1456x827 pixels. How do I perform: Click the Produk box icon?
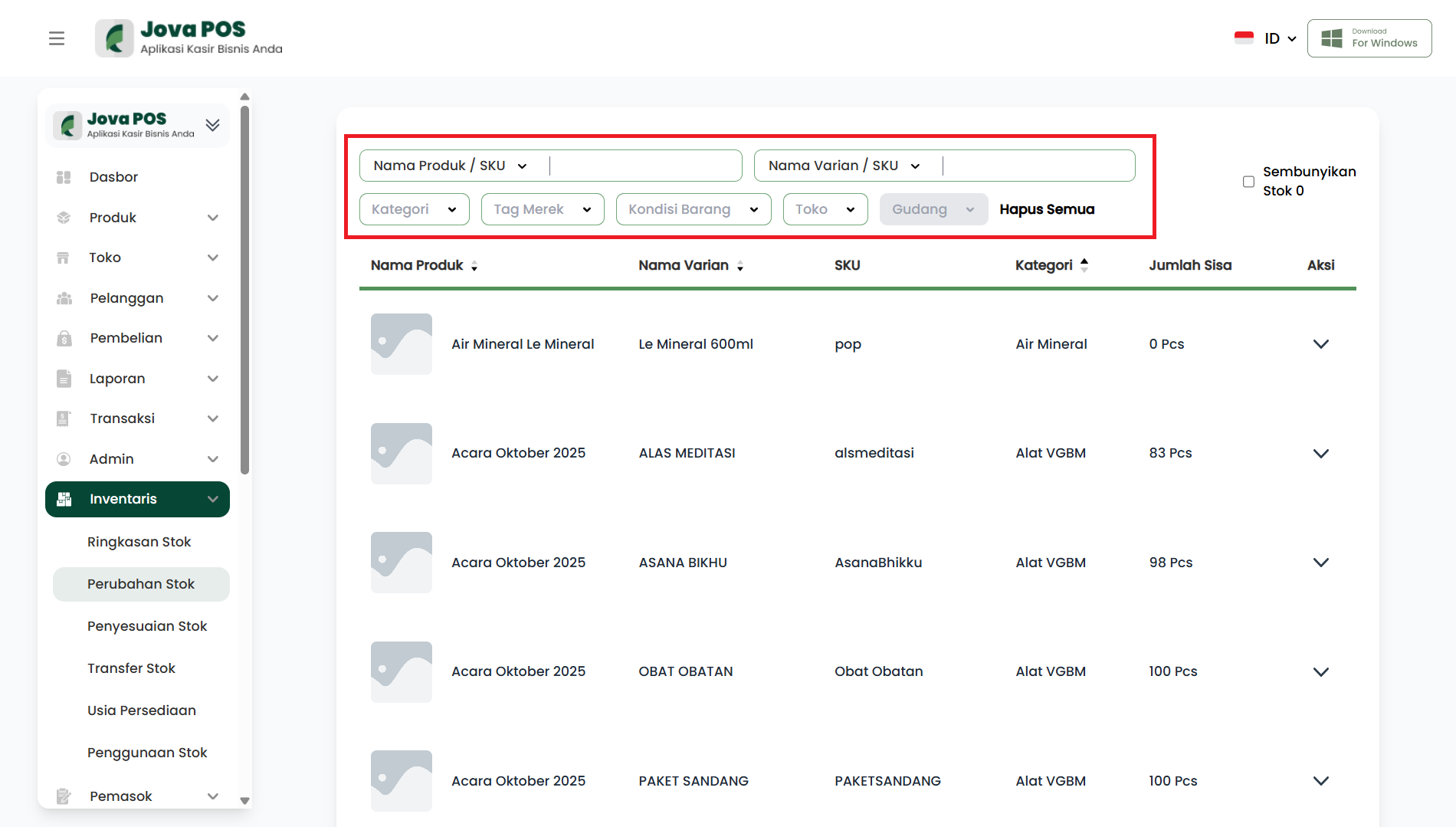coord(64,218)
